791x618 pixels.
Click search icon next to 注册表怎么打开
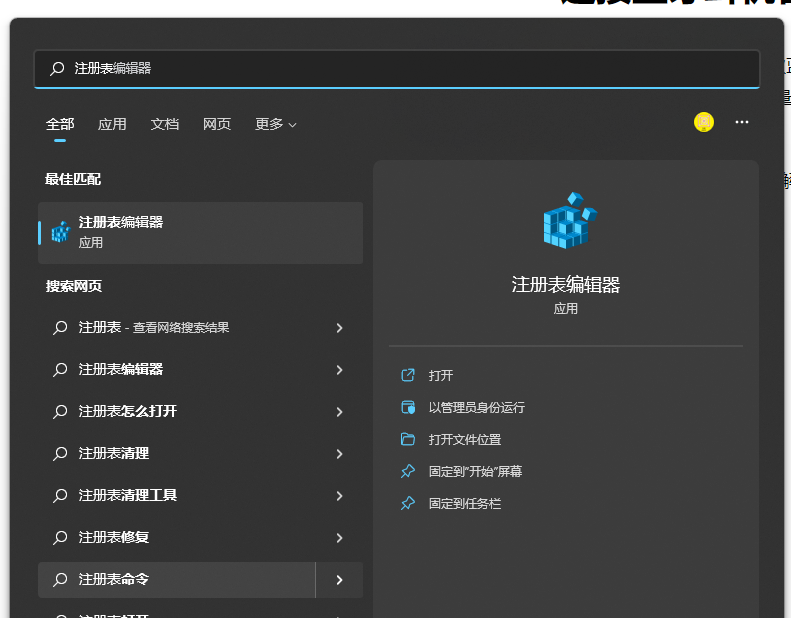[x=60, y=412]
